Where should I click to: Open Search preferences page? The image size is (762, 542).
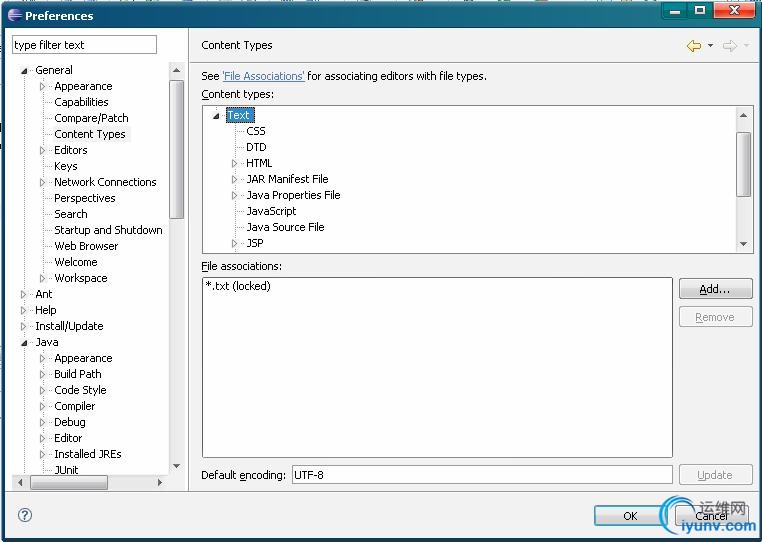tap(71, 214)
